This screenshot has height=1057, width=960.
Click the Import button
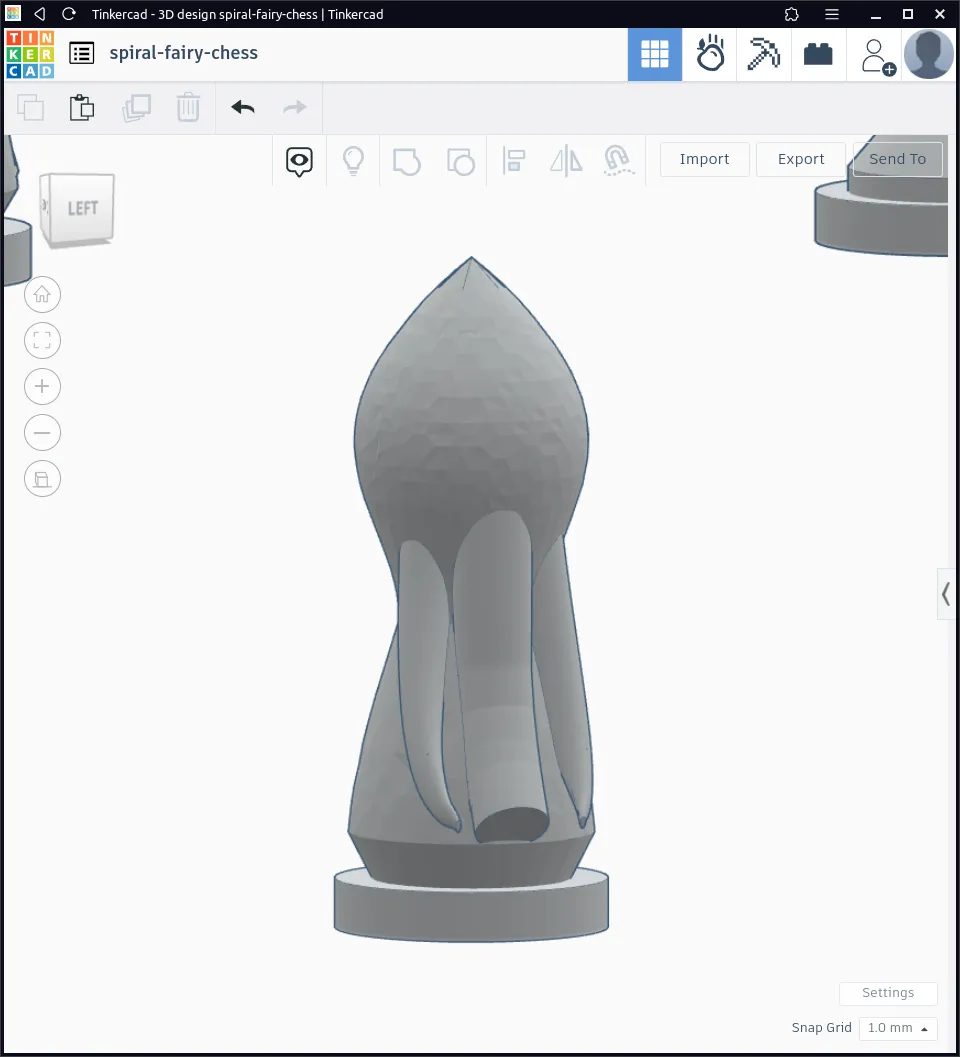pyautogui.click(x=704, y=159)
